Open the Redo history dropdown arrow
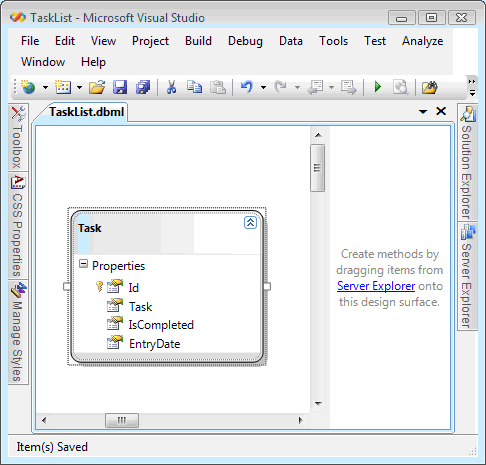Image resolution: width=486 pixels, height=465 pixels. click(x=297, y=88)
